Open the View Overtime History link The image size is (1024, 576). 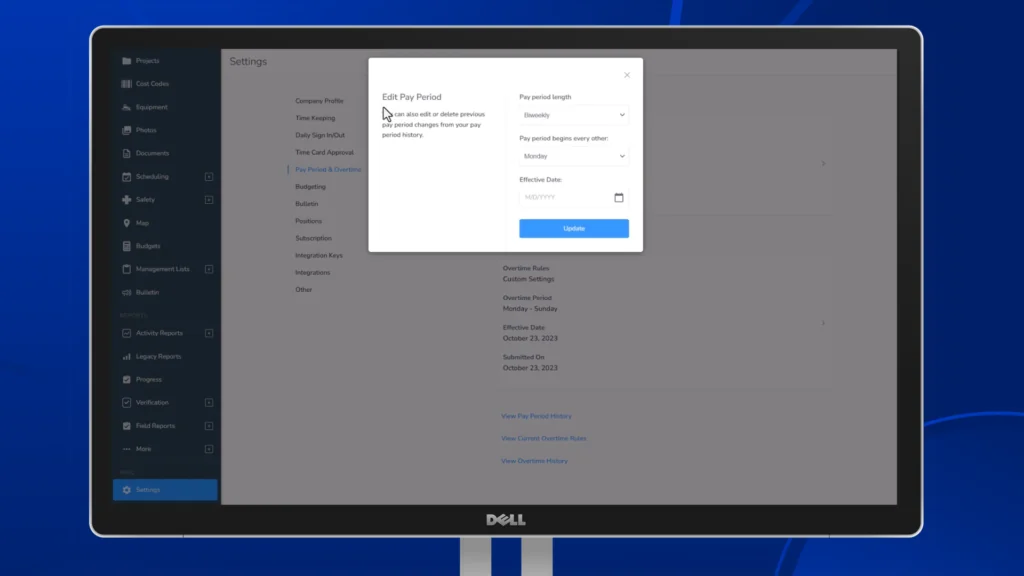coord(534,461)
